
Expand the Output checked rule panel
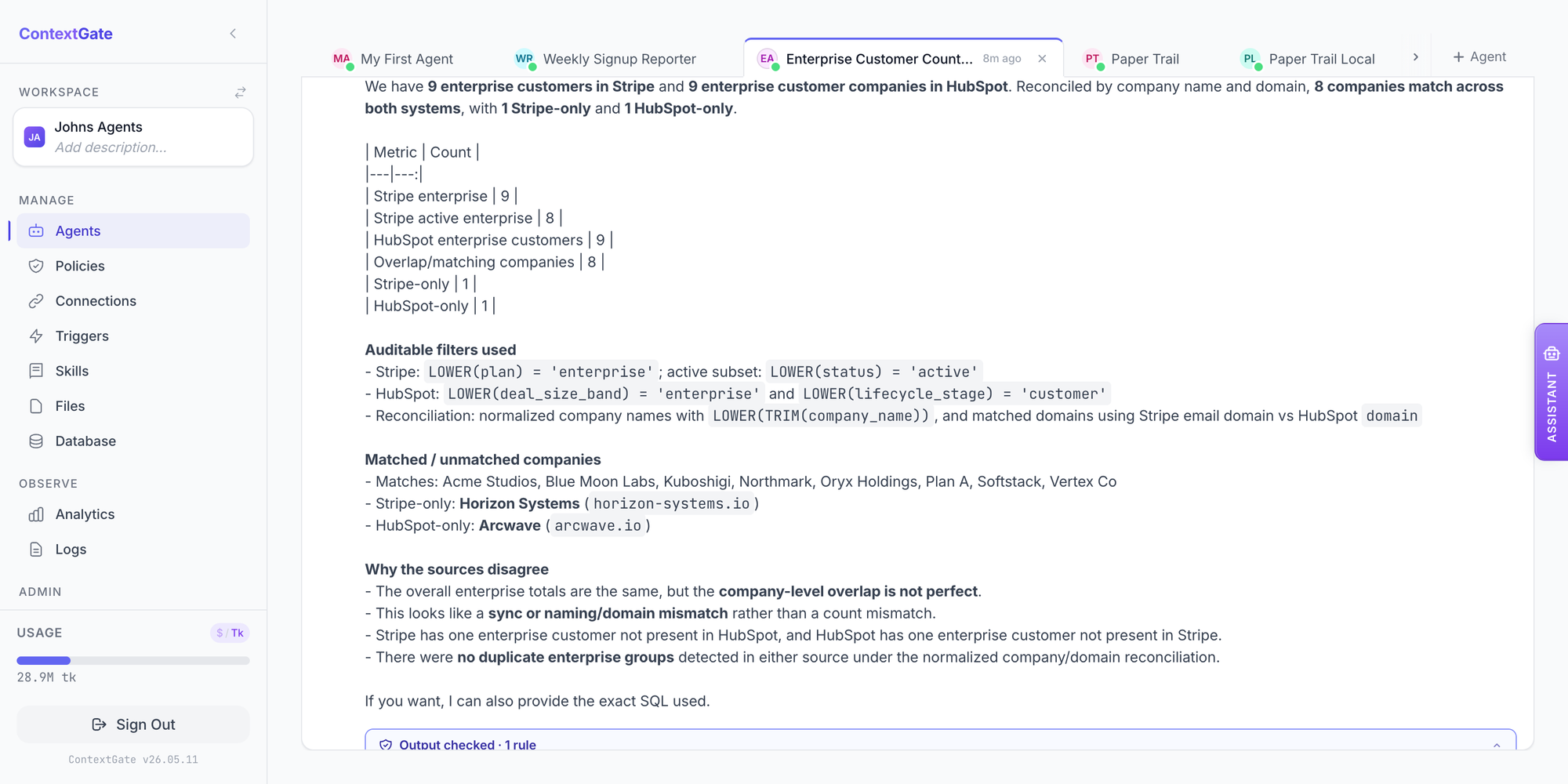(1497, 745)
